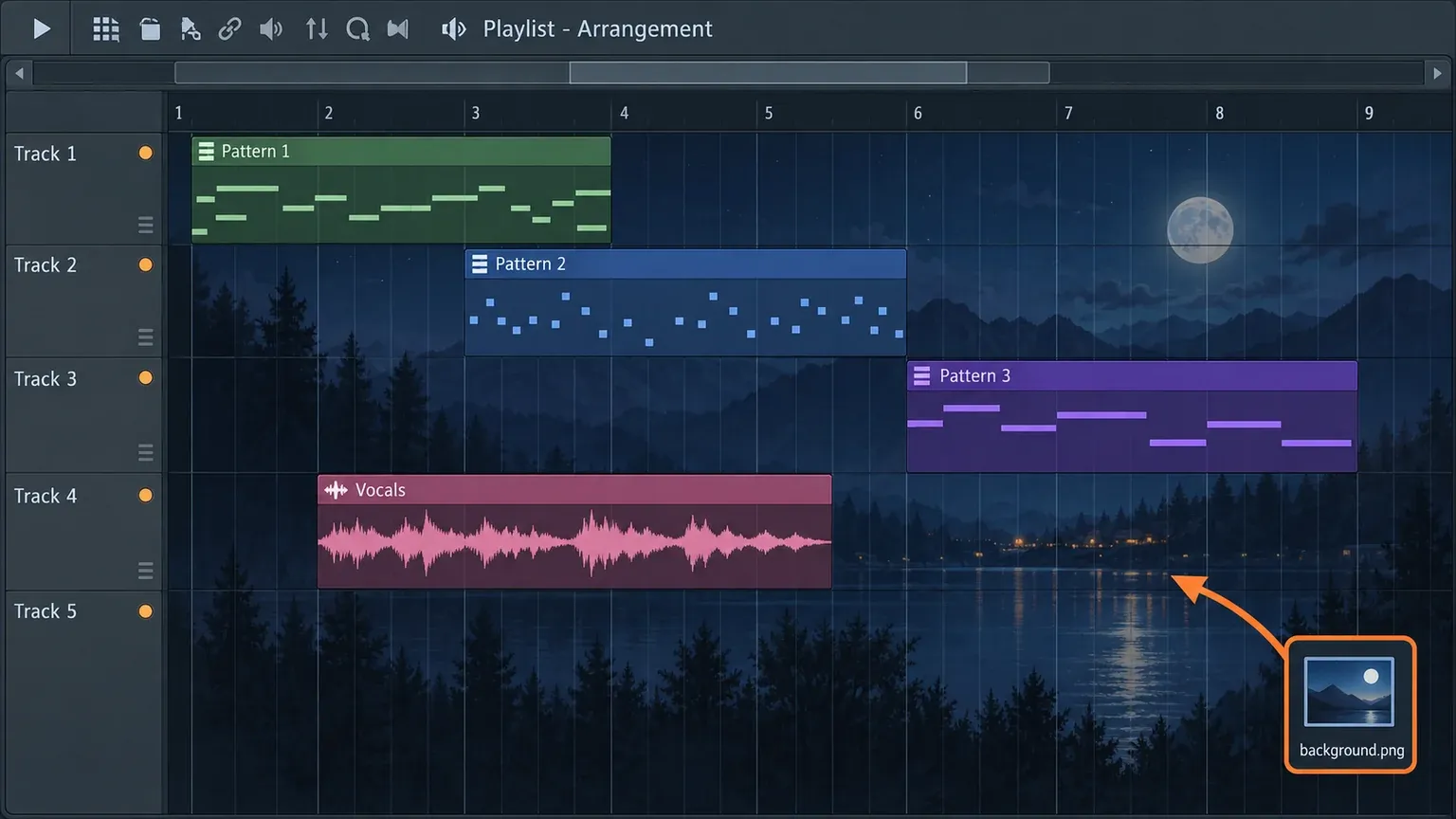Click the Playlist - Arrangement title
The height and width of the screenshot is (819, 1456).
[597, 29]
